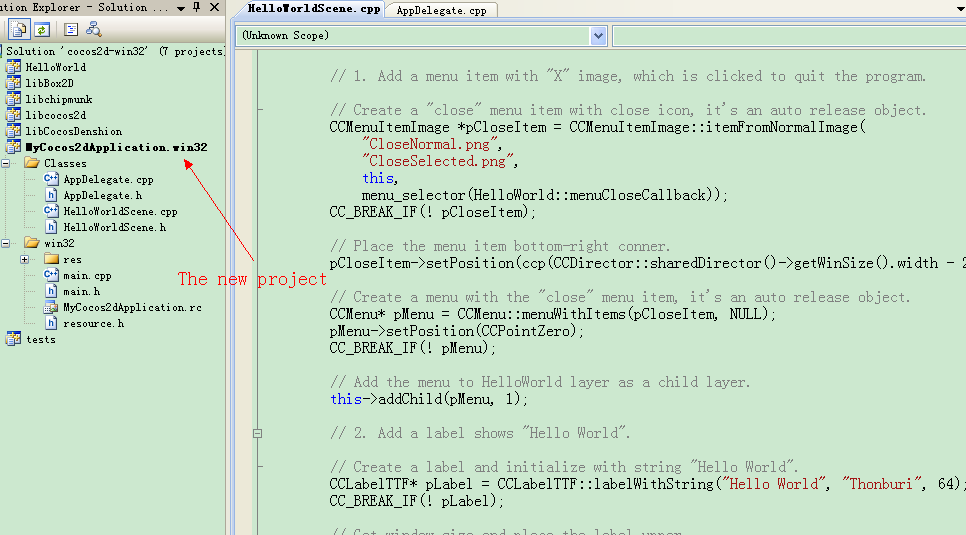
Task: Select HelloWorldScene.h file name
Action: (115, 227)
